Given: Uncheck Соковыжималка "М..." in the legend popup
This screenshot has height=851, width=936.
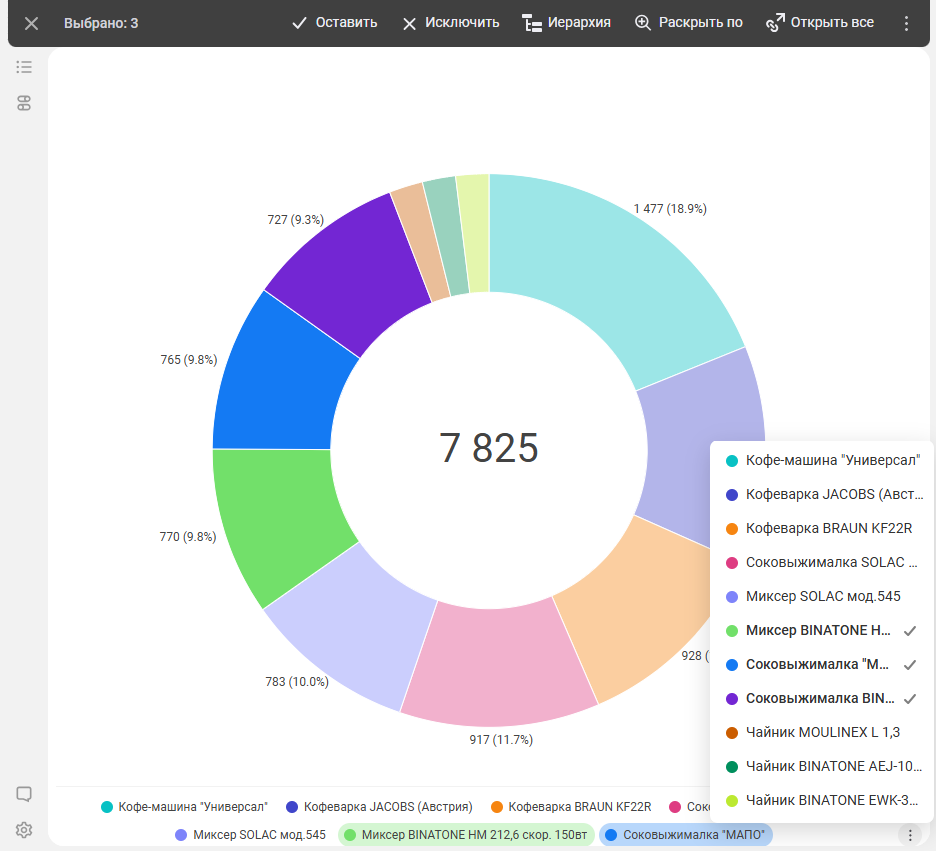Looking at the screenshot, I should [x=820, y=665].
